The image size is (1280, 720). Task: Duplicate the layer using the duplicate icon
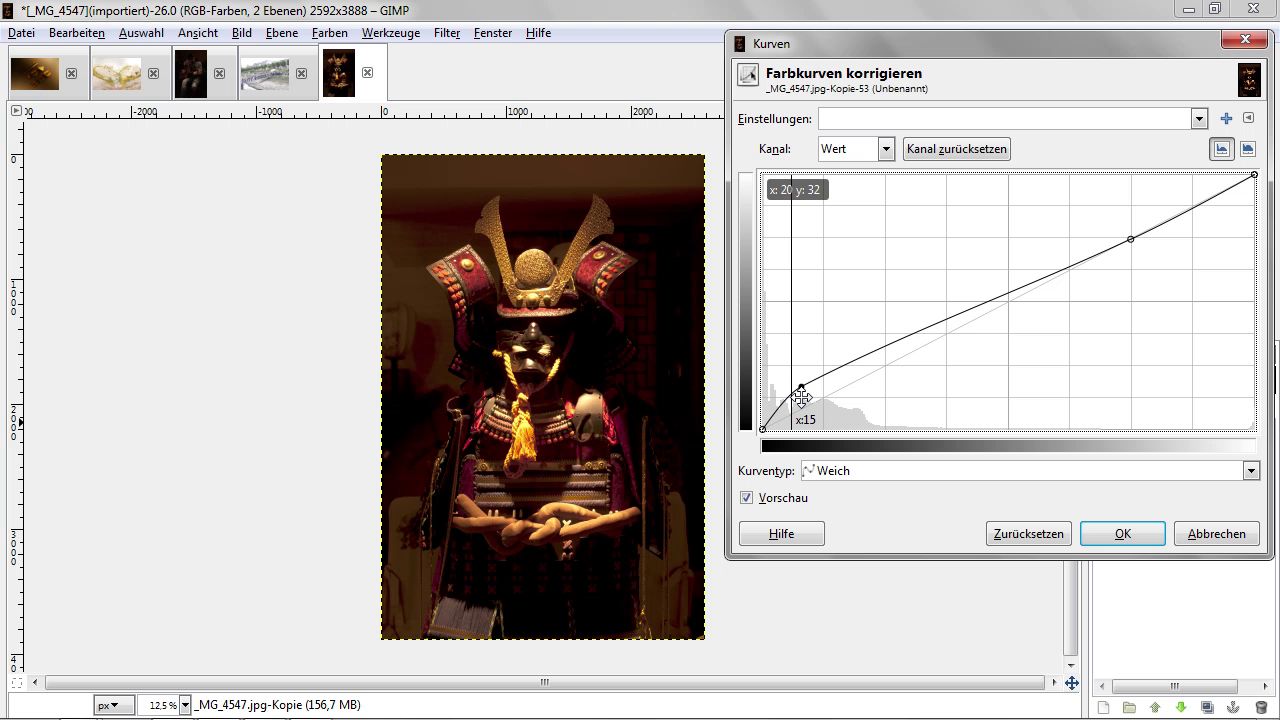pyautogui.click(x=1207, y=708)
